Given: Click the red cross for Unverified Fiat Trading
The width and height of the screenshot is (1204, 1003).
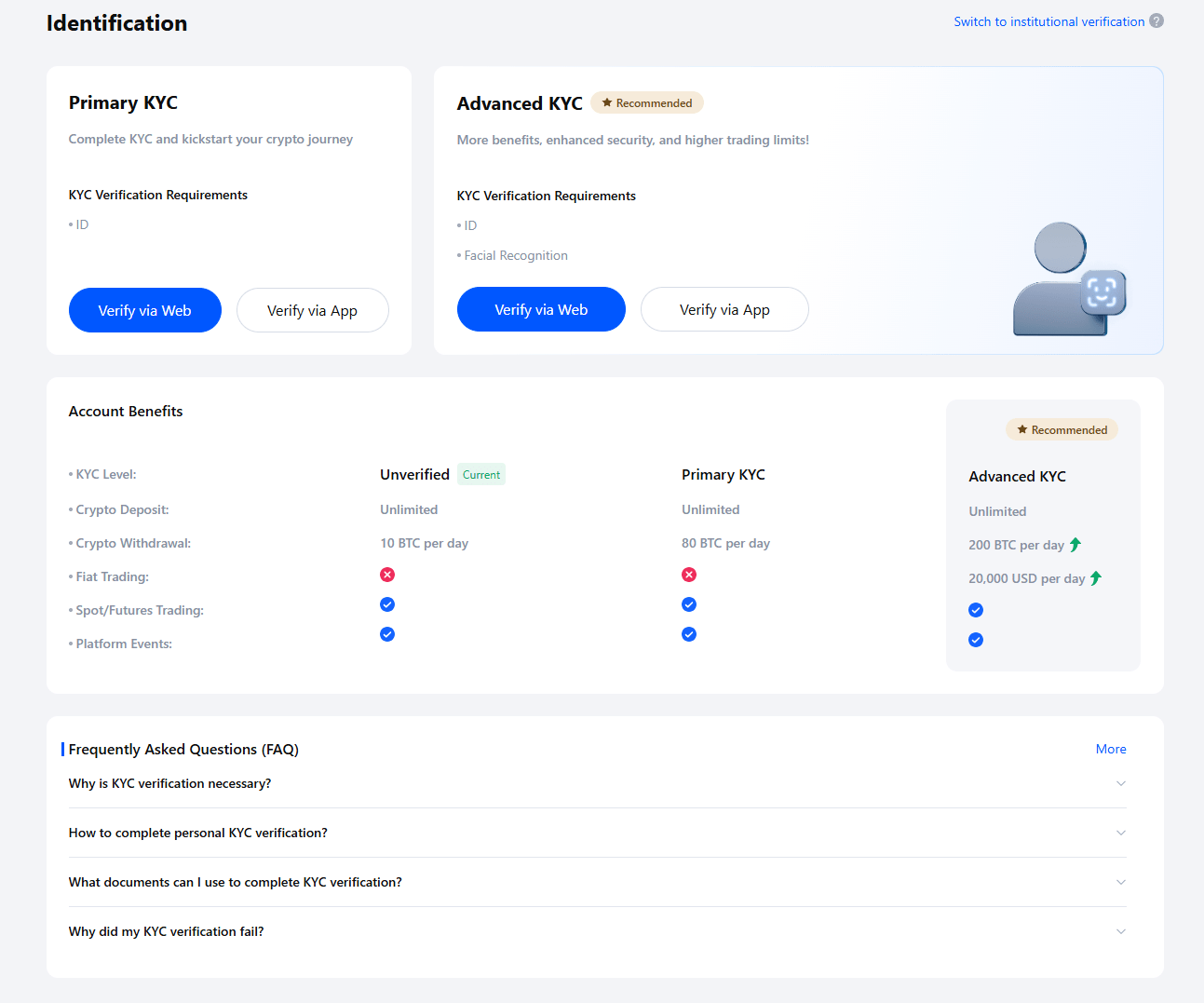Looking at the screenshot, I should coord(387,575).
